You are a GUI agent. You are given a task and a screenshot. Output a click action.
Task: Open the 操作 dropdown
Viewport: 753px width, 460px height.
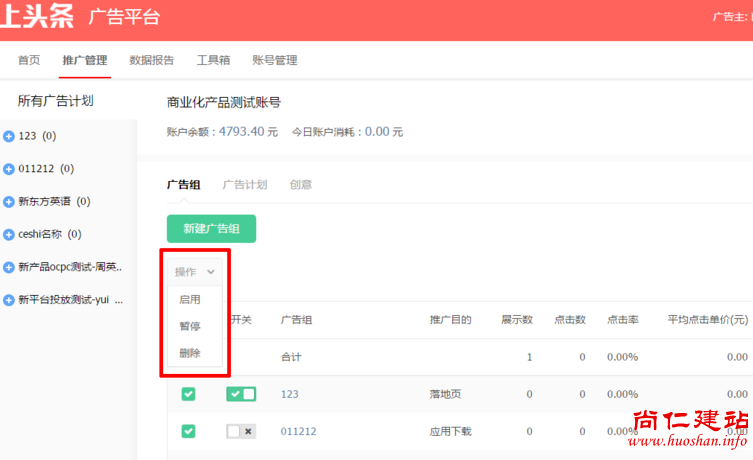coord(195,272)
